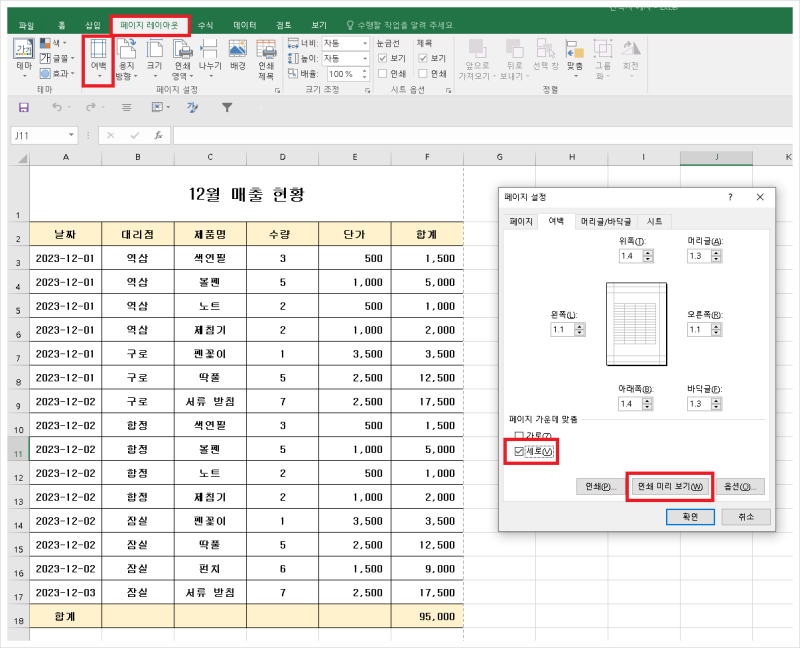The height and width of the screenshot is (648, 800).
Task: Click the dialog help question mark
Action: click(x=731, y=197)
